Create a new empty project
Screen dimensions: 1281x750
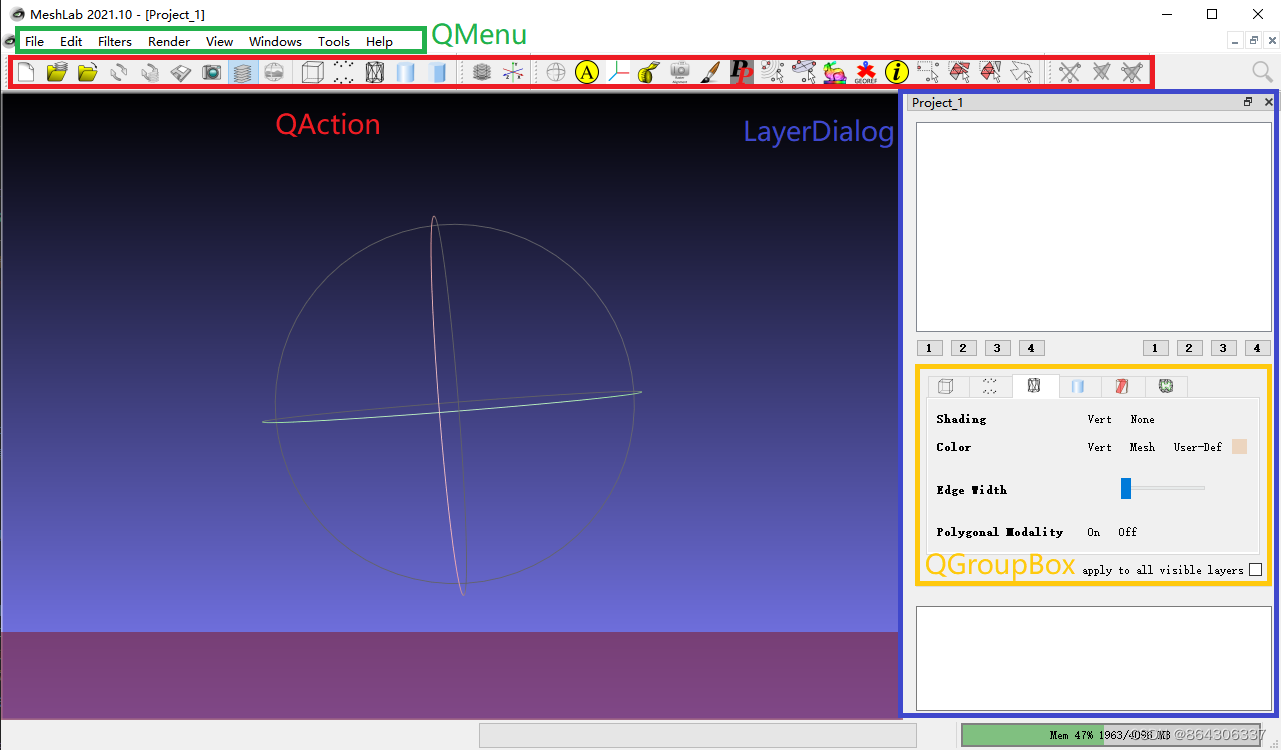coord(26,72)
